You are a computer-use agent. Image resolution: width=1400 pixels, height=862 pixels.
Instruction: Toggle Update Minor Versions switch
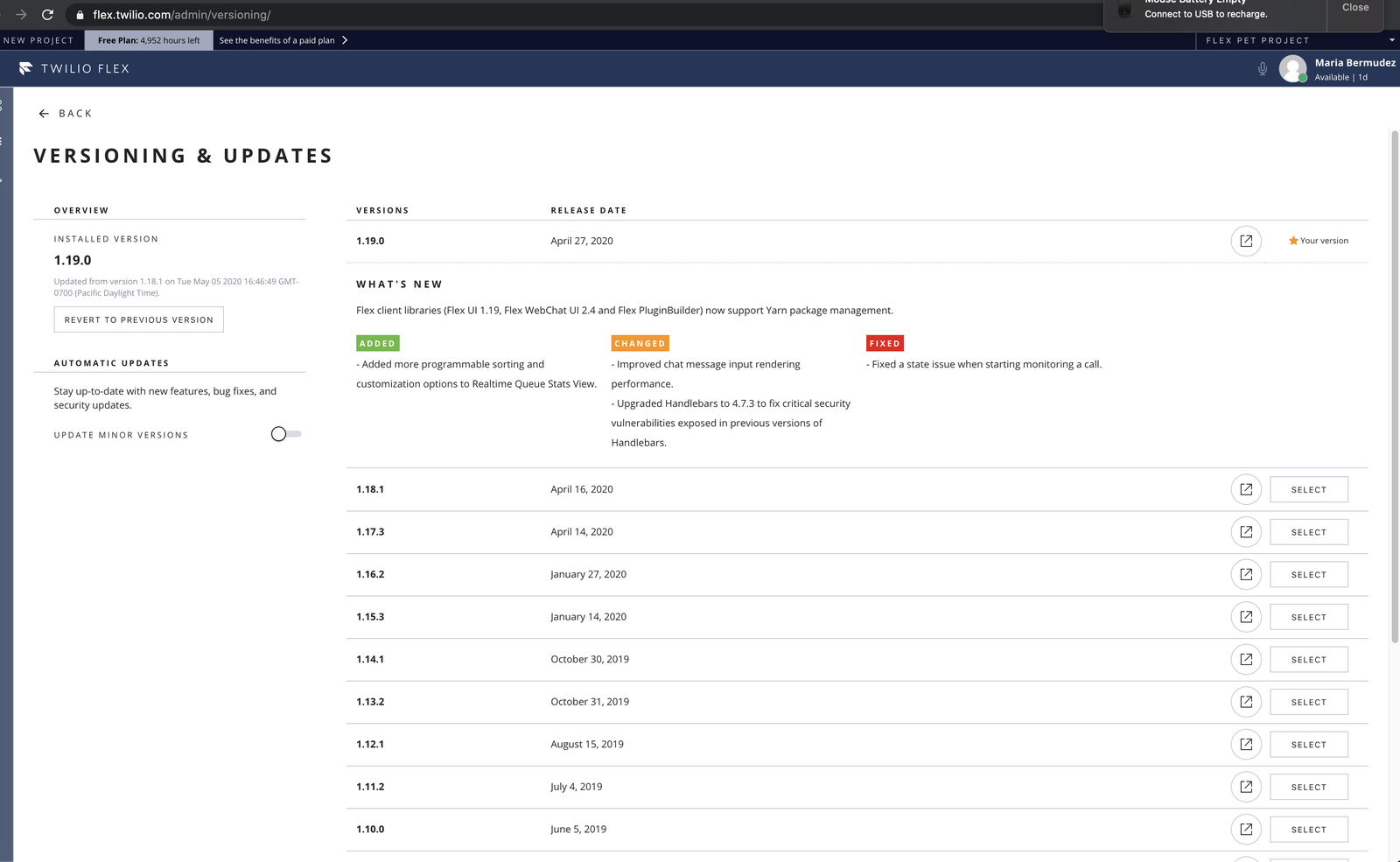pos(285,434)
